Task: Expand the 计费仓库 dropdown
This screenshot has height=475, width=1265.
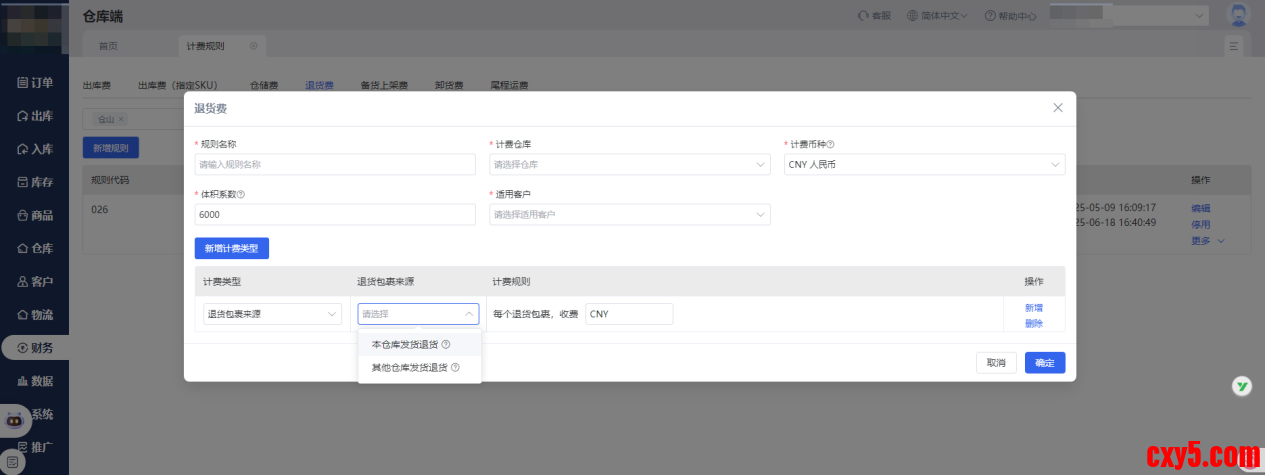Action: 629,165
